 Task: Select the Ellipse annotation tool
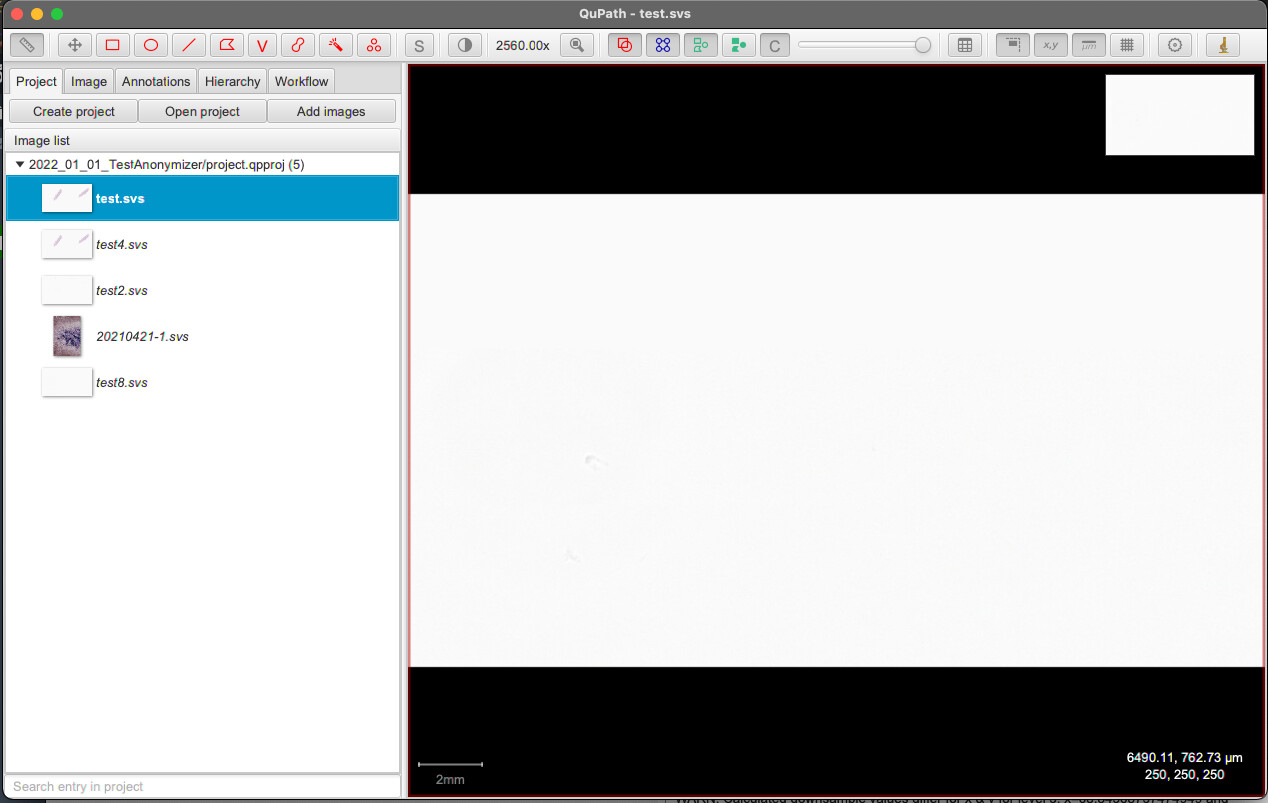tap(149, 44)
